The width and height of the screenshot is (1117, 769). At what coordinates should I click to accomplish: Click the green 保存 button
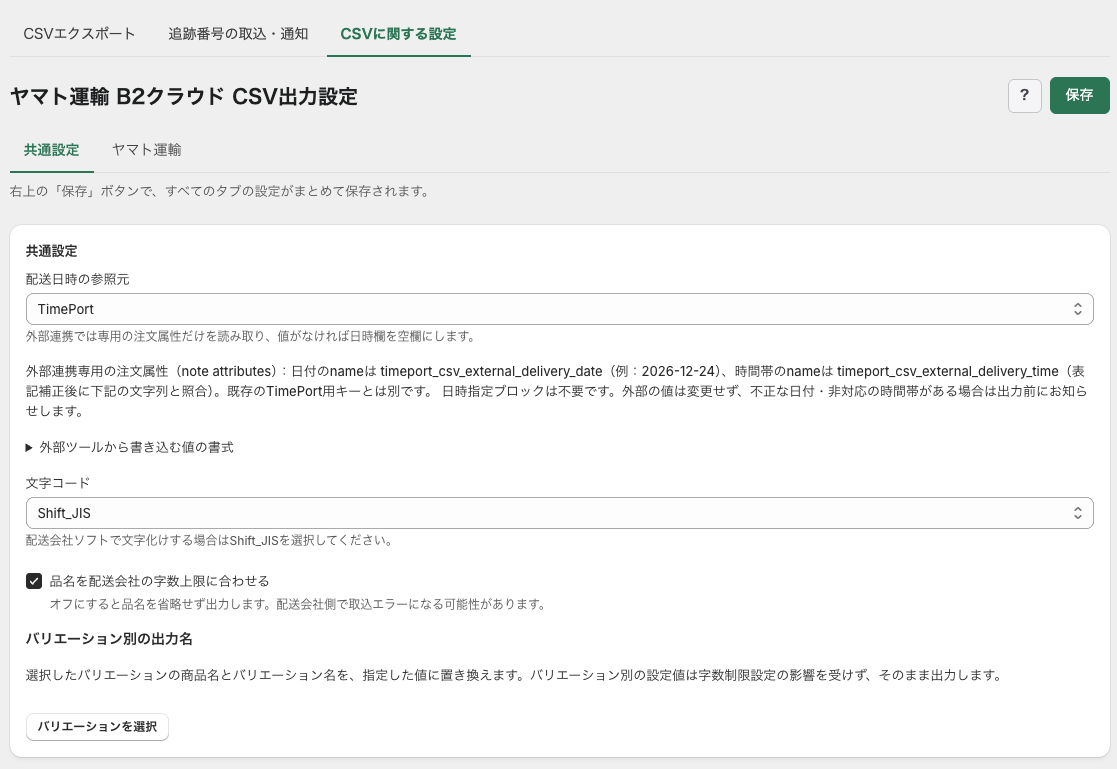click(1079, 96)
